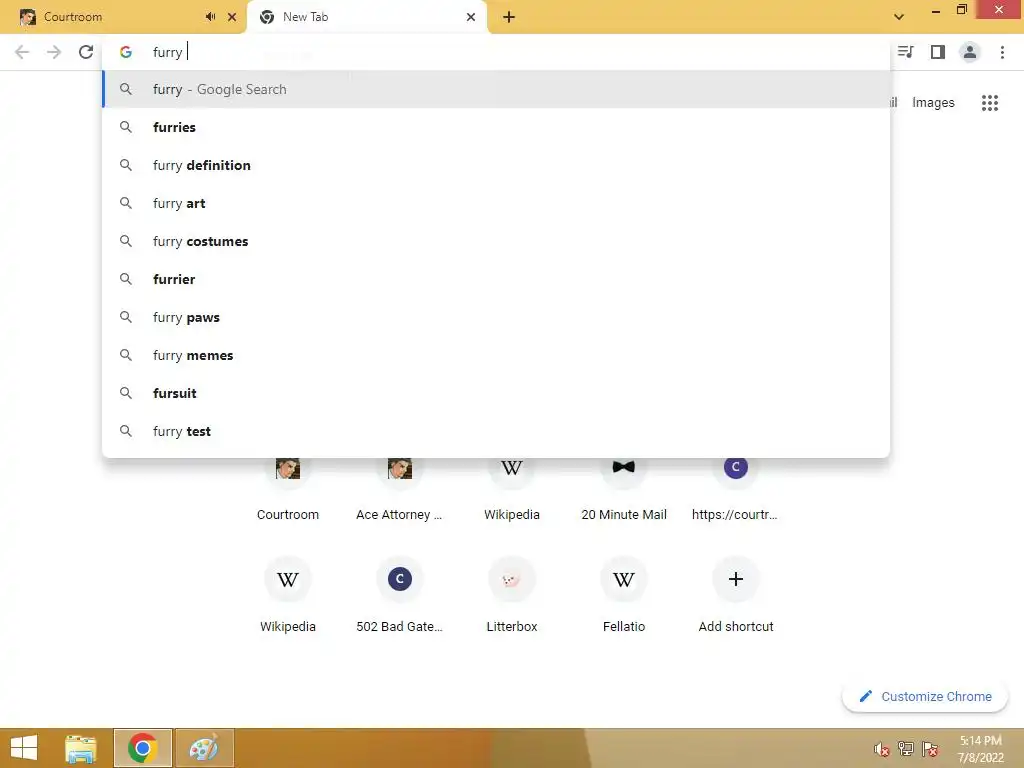
Task: Toggle the side panel icon
Action: tap(938, 52)
